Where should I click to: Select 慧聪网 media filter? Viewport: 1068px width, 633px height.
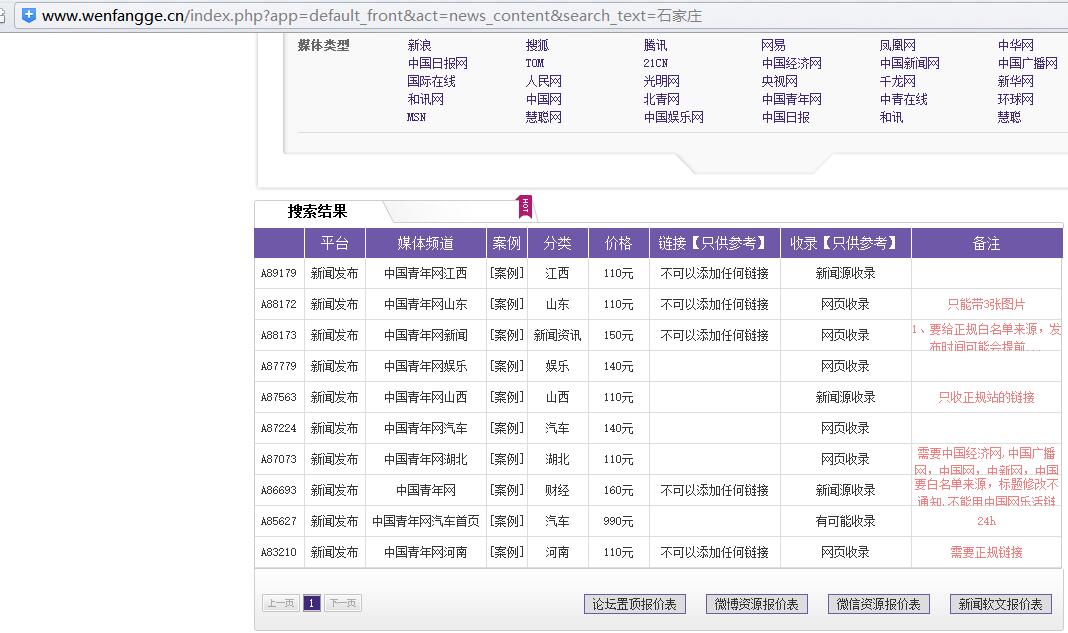tap(544, 117)
